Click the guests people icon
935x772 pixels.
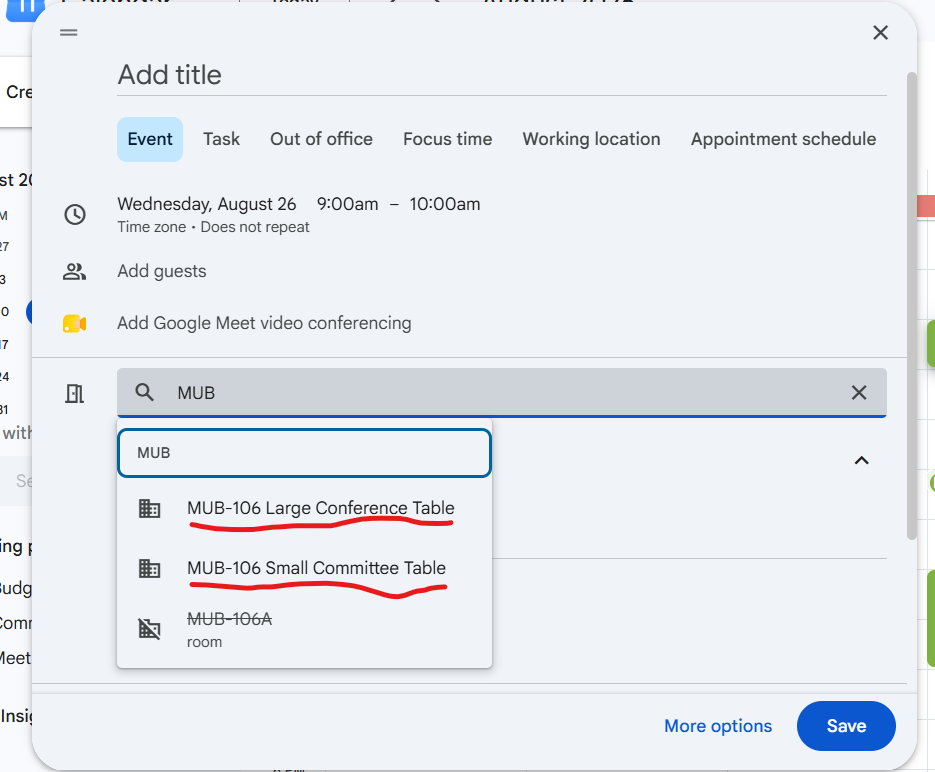[75, 271]
